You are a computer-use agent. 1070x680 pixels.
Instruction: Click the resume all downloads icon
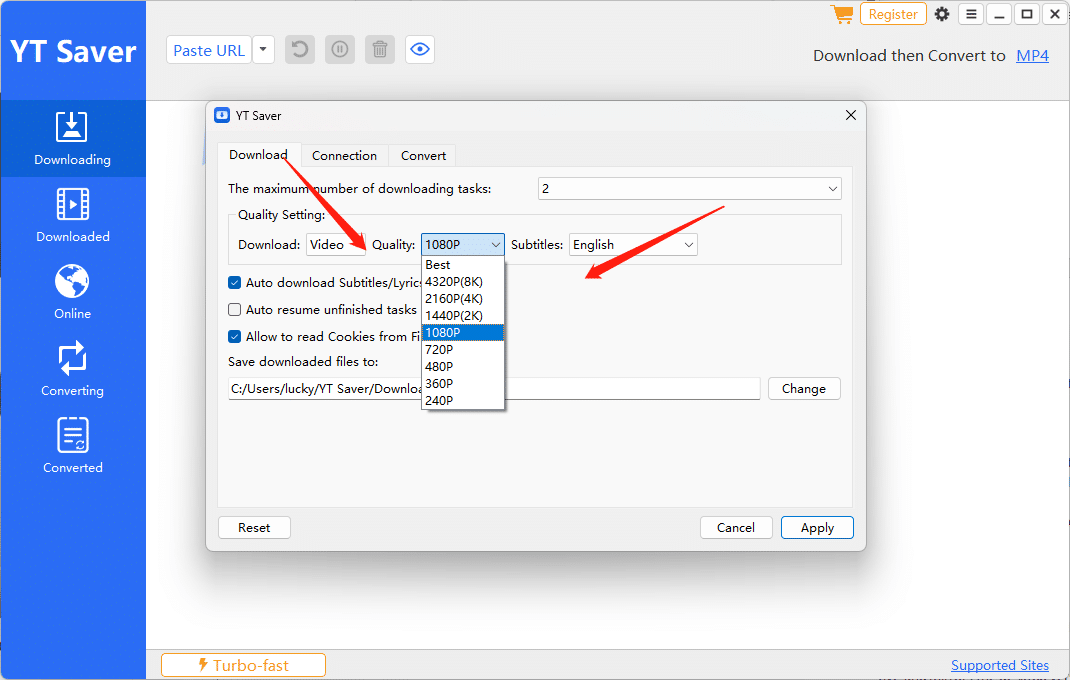(x=300, y=50)
